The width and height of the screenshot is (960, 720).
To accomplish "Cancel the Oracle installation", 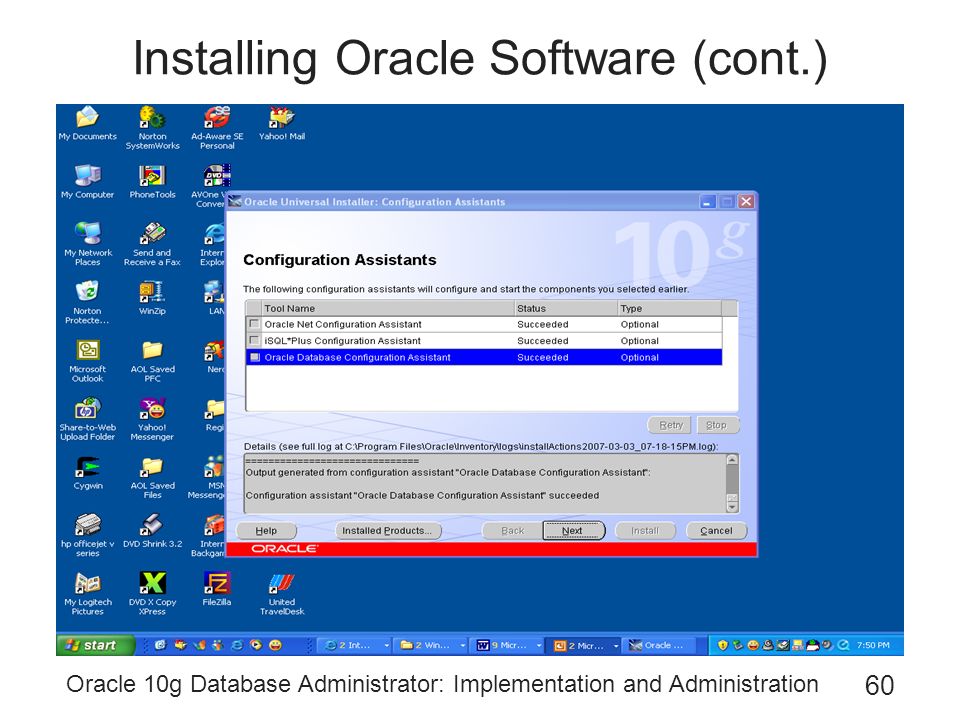I will click(716, 531).
